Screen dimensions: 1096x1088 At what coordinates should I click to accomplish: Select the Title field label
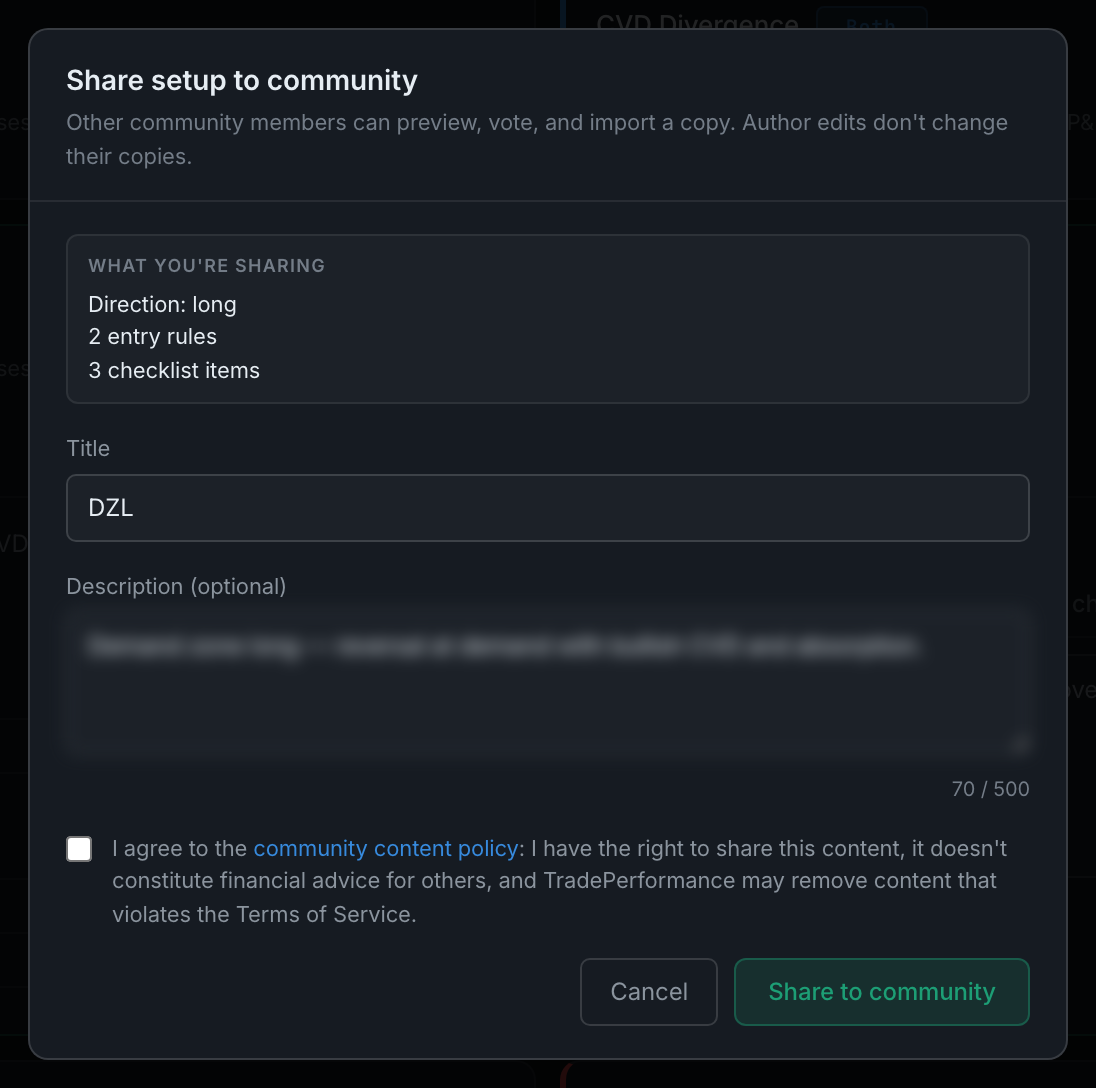(88, 449)
